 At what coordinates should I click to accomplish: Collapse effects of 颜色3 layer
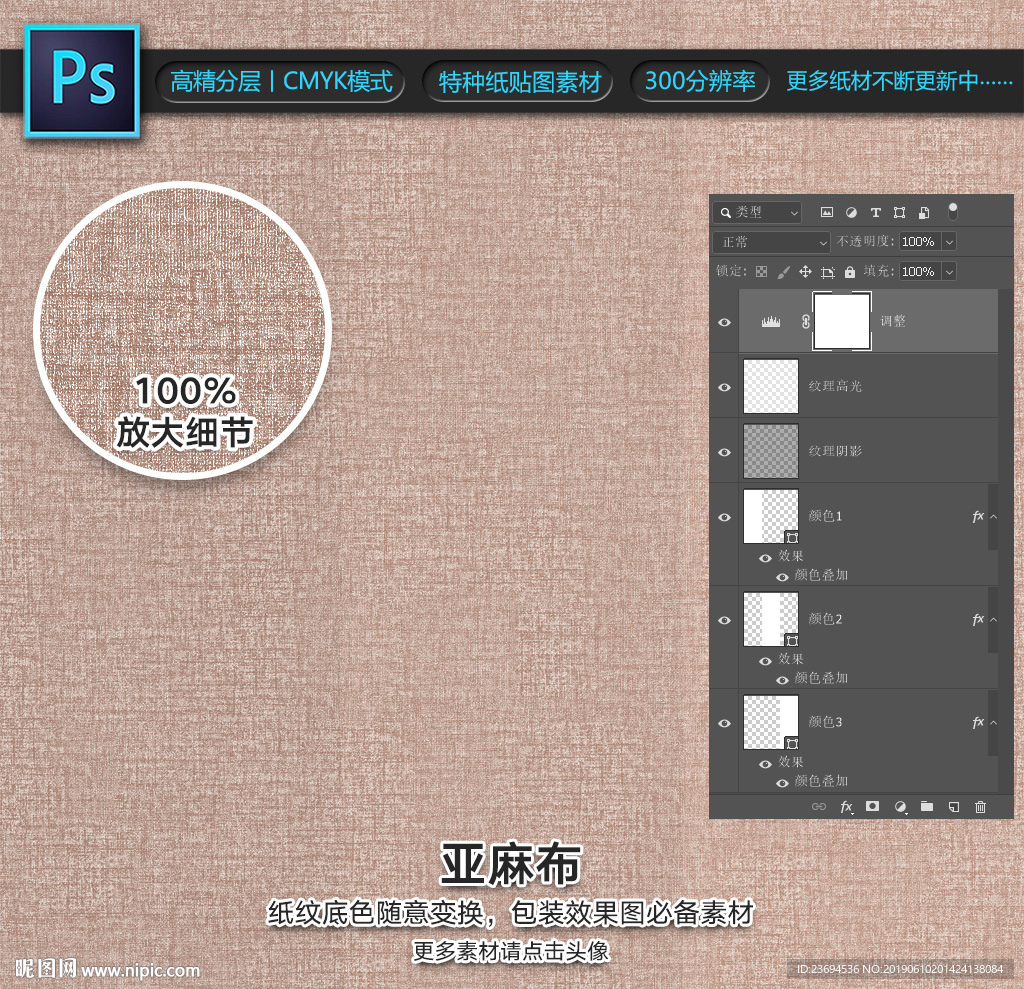coord(993,722)
